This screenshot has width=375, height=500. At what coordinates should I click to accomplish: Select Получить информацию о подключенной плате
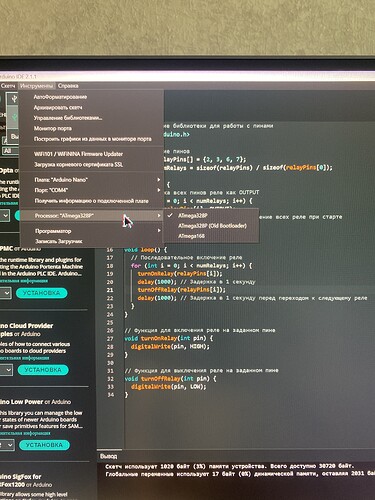[x=92, y=201]
